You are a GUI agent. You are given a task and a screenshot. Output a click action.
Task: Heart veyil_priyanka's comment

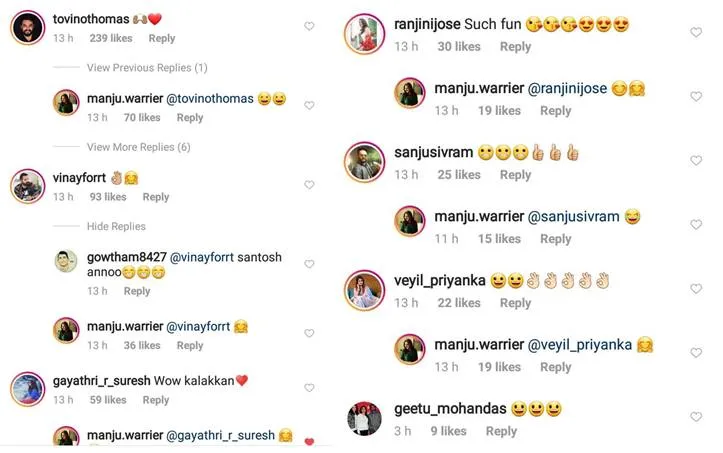tap(696, 289)
